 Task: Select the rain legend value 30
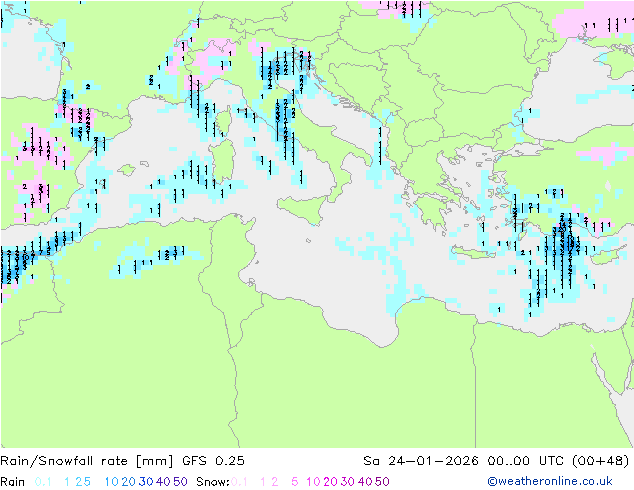[146, 482]
